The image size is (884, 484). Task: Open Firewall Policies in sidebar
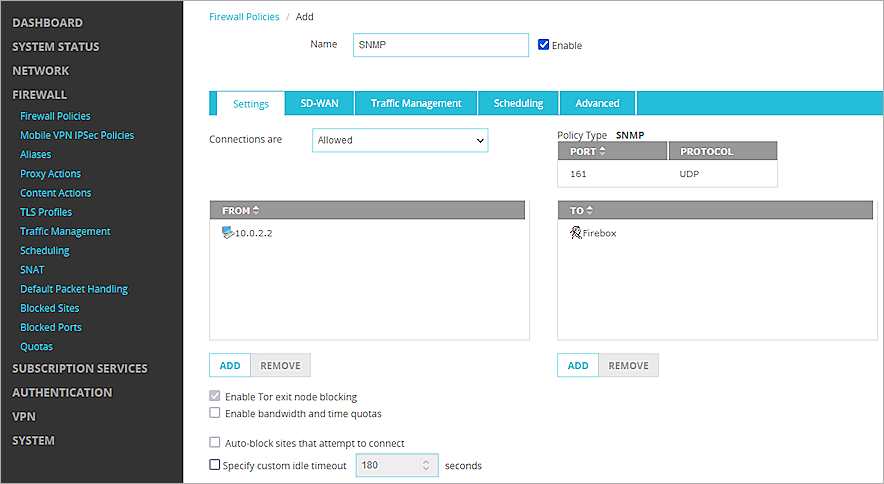(x=55, y=116)
